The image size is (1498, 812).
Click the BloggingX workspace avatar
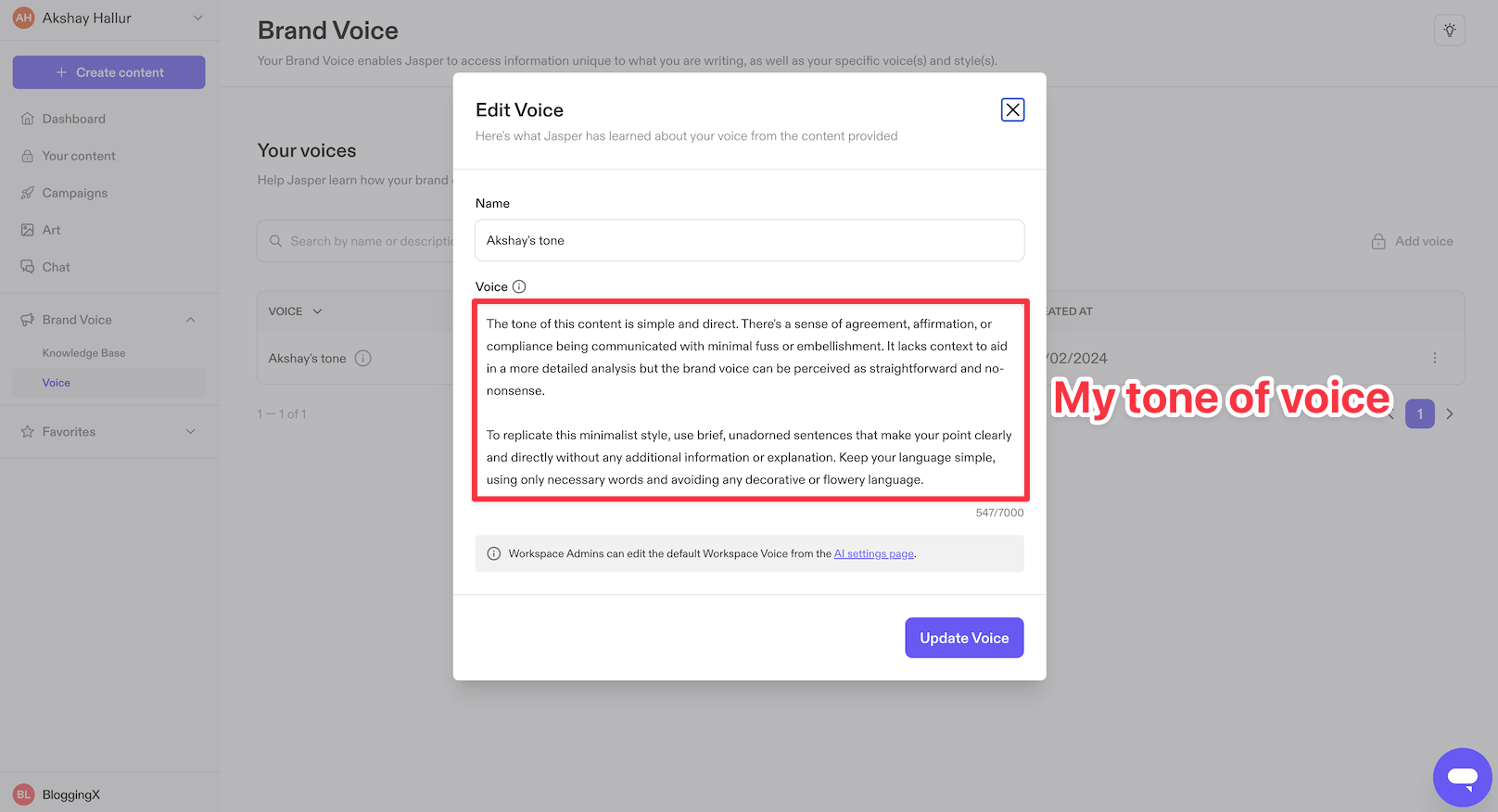[23, 794]
